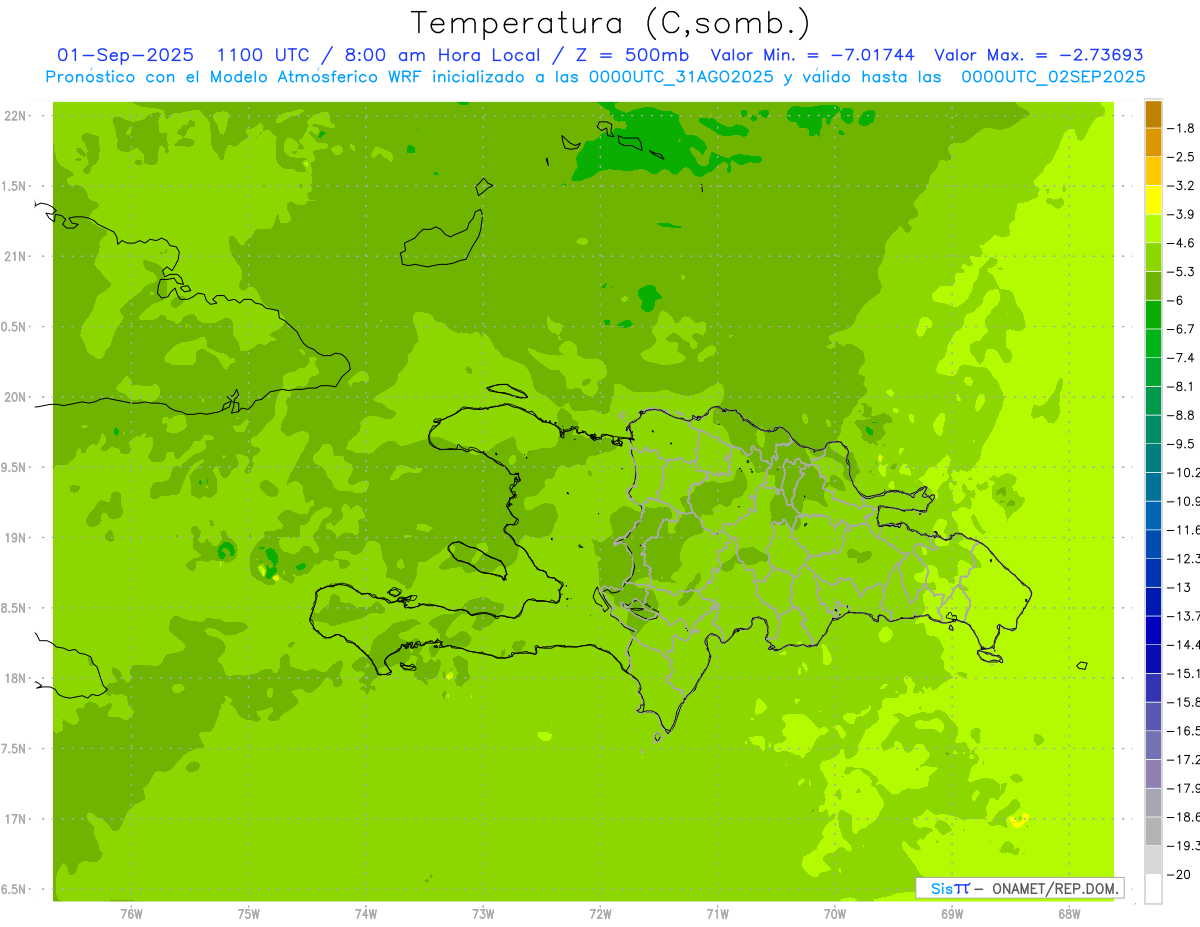Click the "SisTT - ONAMET/REP.DOM." credit box

coord(1020,888)
